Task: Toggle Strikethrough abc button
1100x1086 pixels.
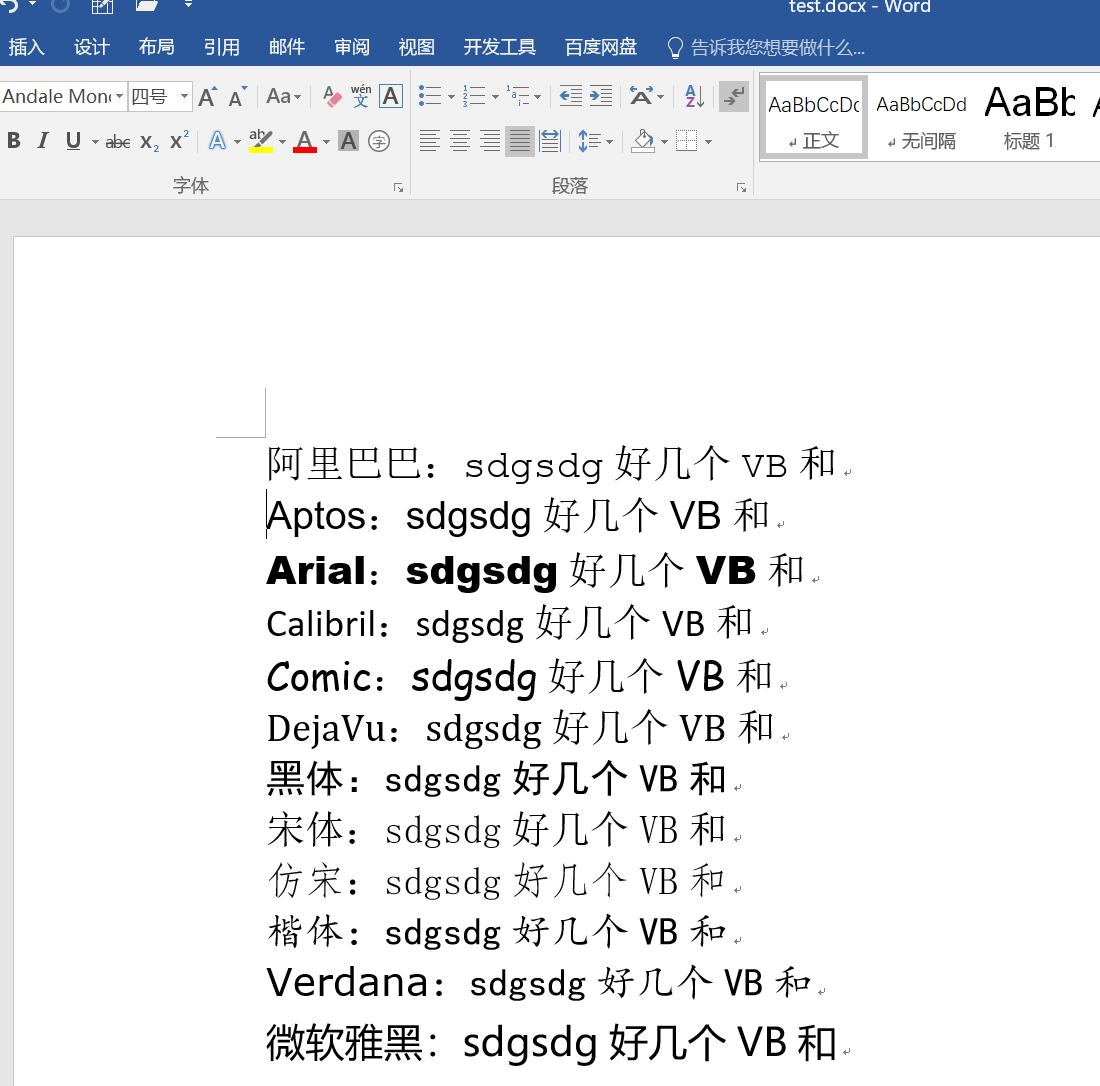Action: (x=117, y=142)
